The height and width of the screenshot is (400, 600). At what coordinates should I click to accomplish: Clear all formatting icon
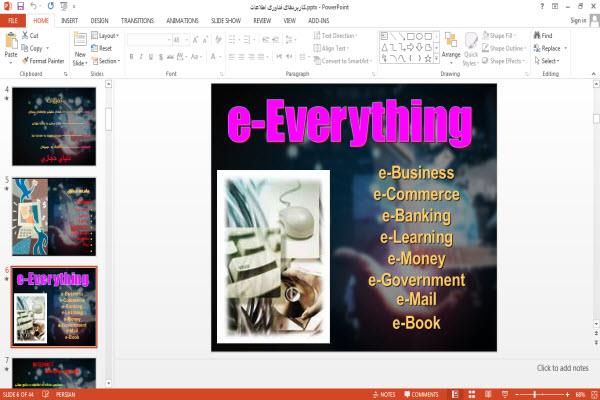pos(218,39)
